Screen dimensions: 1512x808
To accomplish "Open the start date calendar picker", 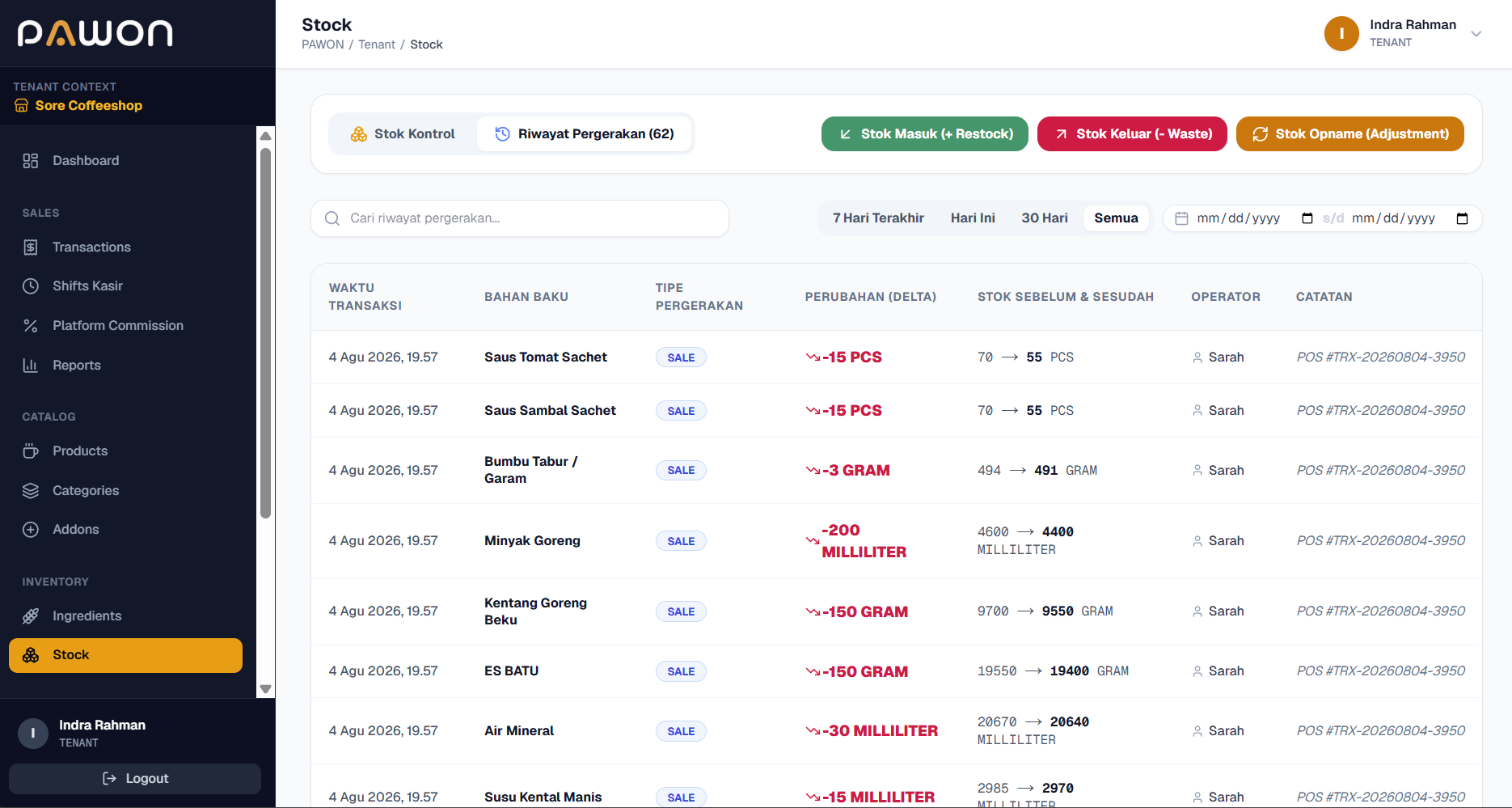I will point(1307,218).
